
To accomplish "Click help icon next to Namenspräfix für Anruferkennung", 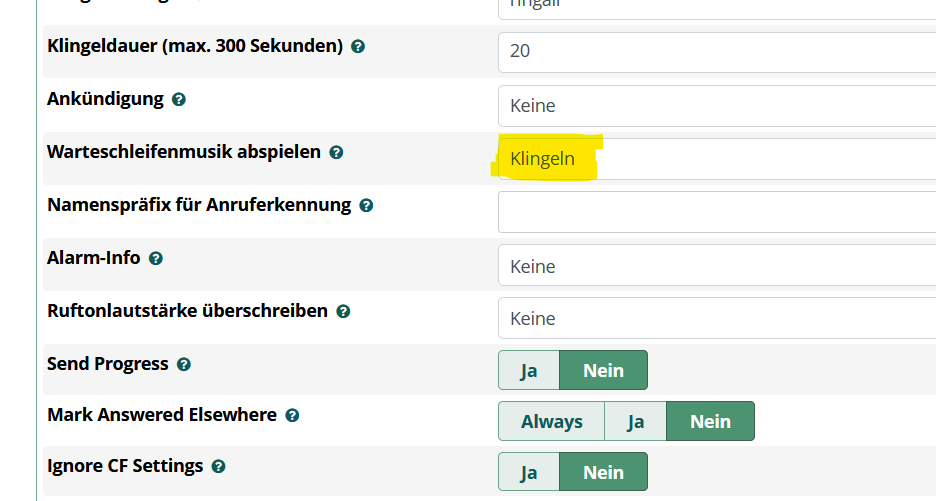I will coord(366,206).
